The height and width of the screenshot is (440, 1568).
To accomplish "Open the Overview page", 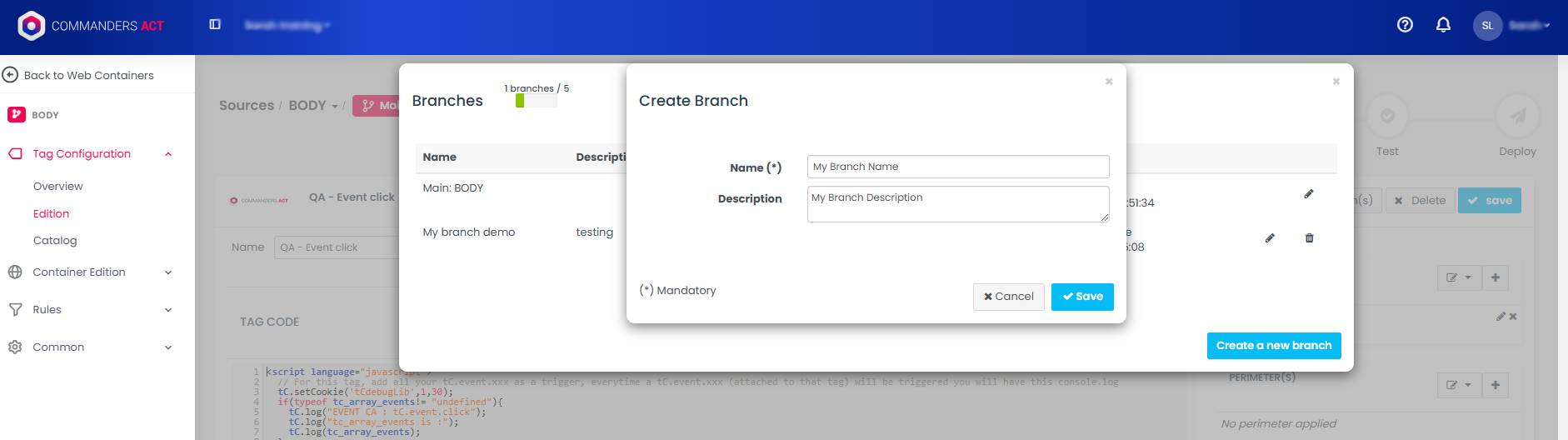I will point(58,187).
